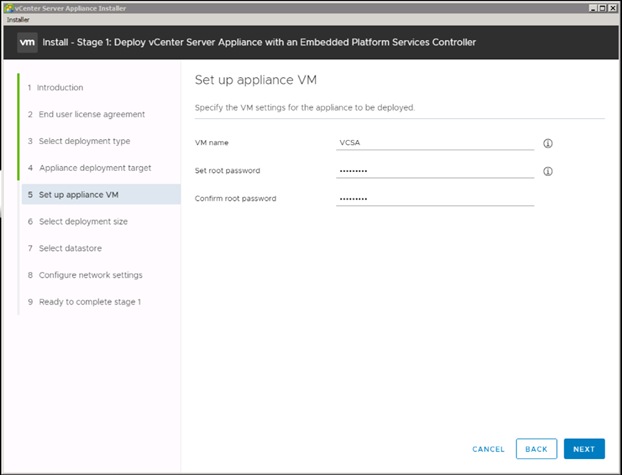Image resolution: width=622 pixels, height=475 pixels.
Task: Click the Install - Stage 1 header title
Action: [x=259, y=42]
